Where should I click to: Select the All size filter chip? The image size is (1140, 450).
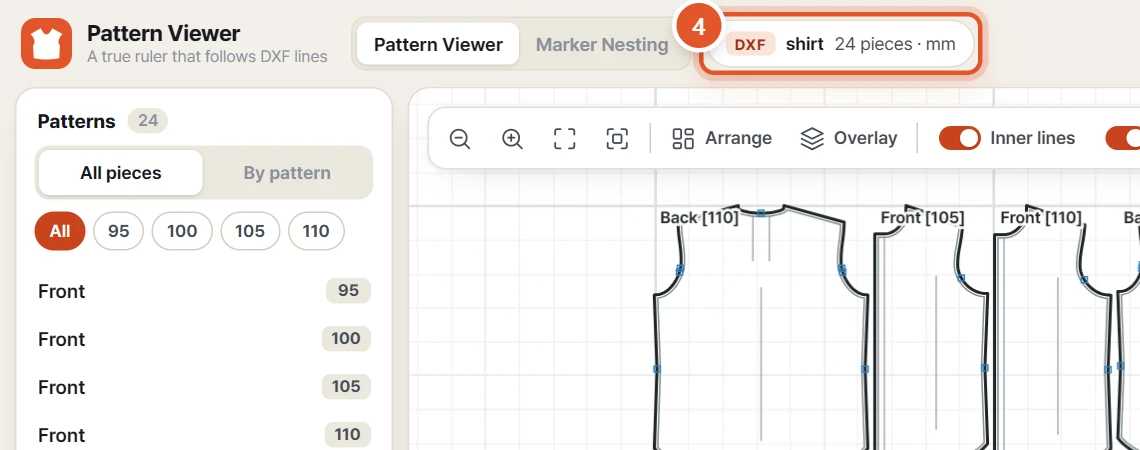coord(60,231)
